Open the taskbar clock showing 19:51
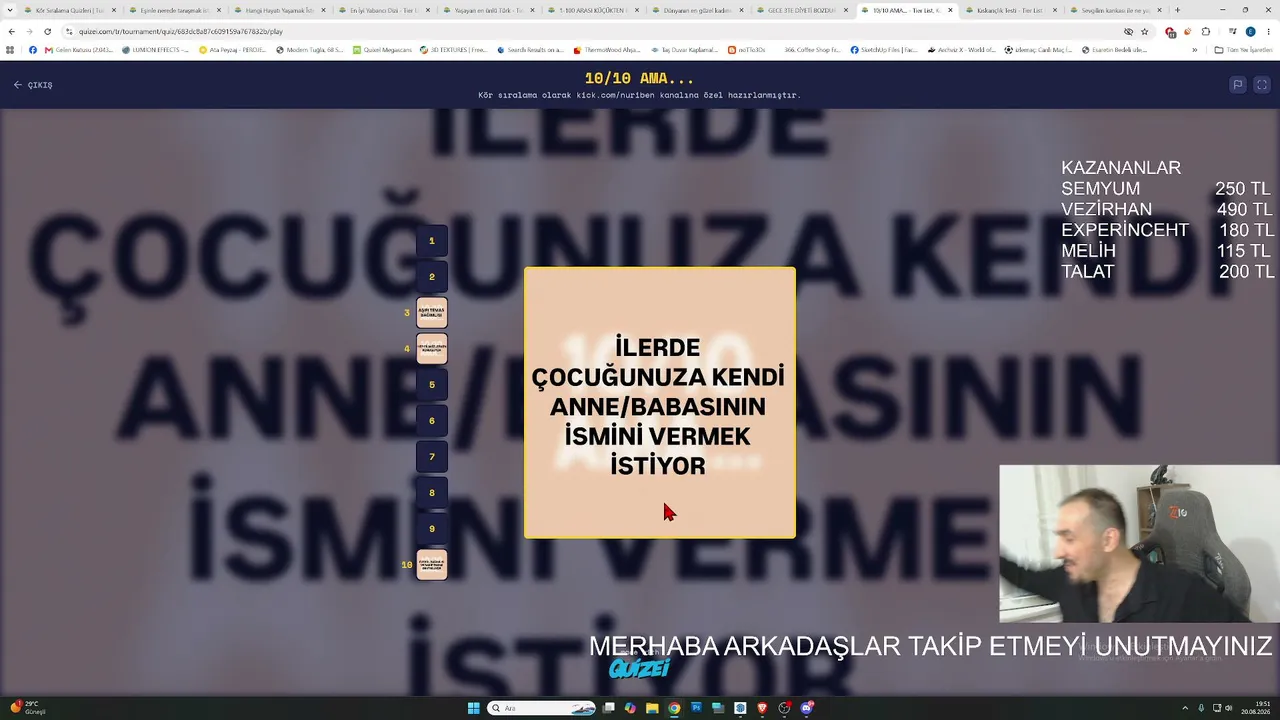 pyautogui.click(x=1255, y=708)
